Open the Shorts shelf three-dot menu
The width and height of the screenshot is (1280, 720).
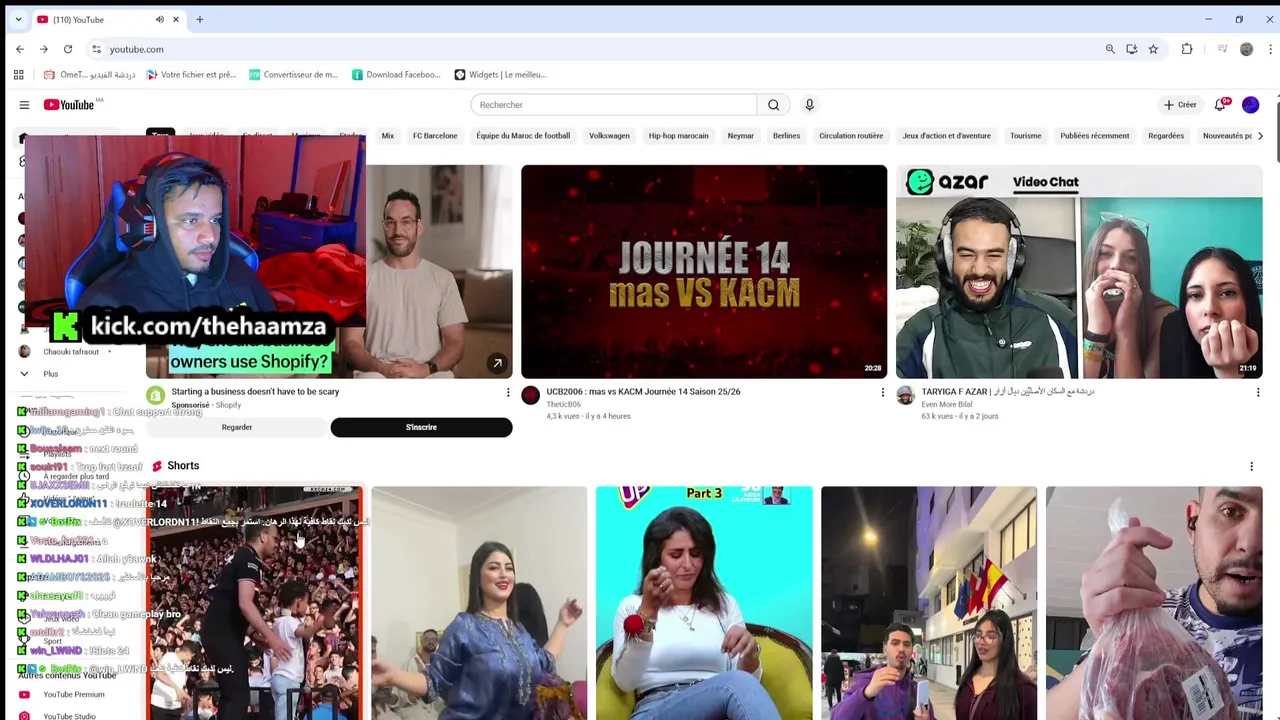pos(1251,466)
